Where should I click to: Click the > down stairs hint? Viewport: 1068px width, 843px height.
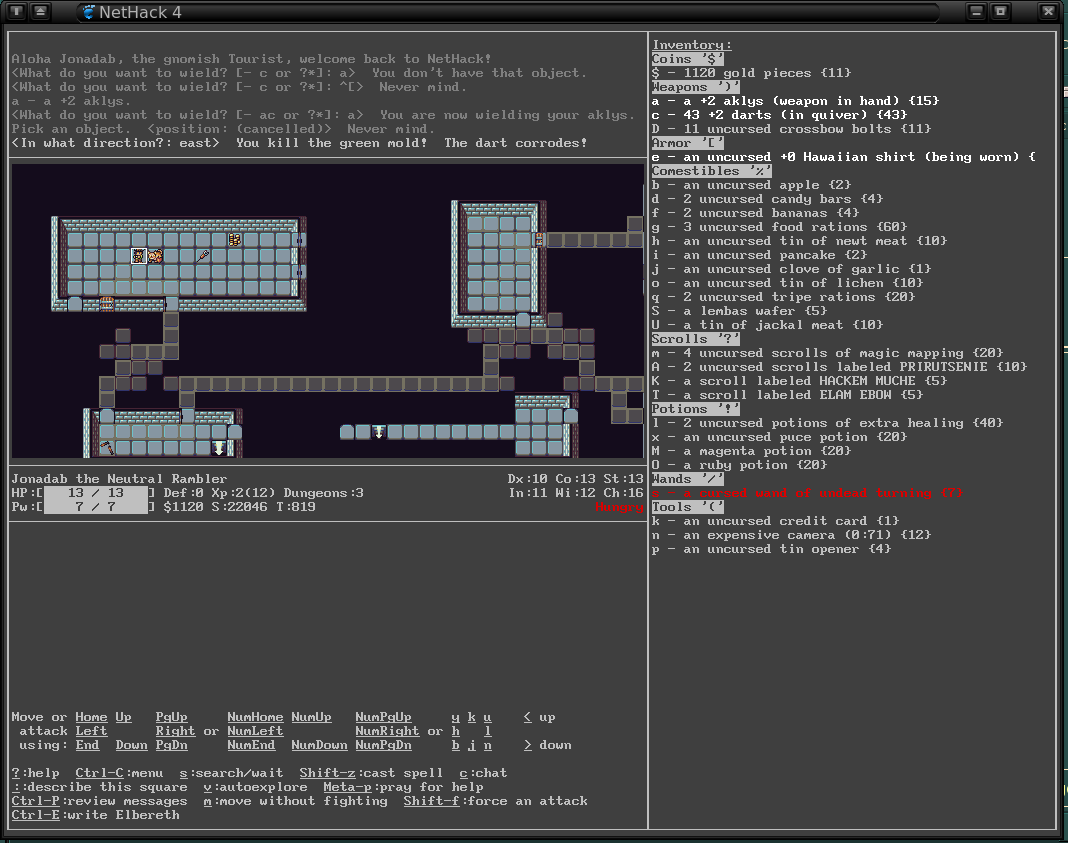(x=548, y=745)
